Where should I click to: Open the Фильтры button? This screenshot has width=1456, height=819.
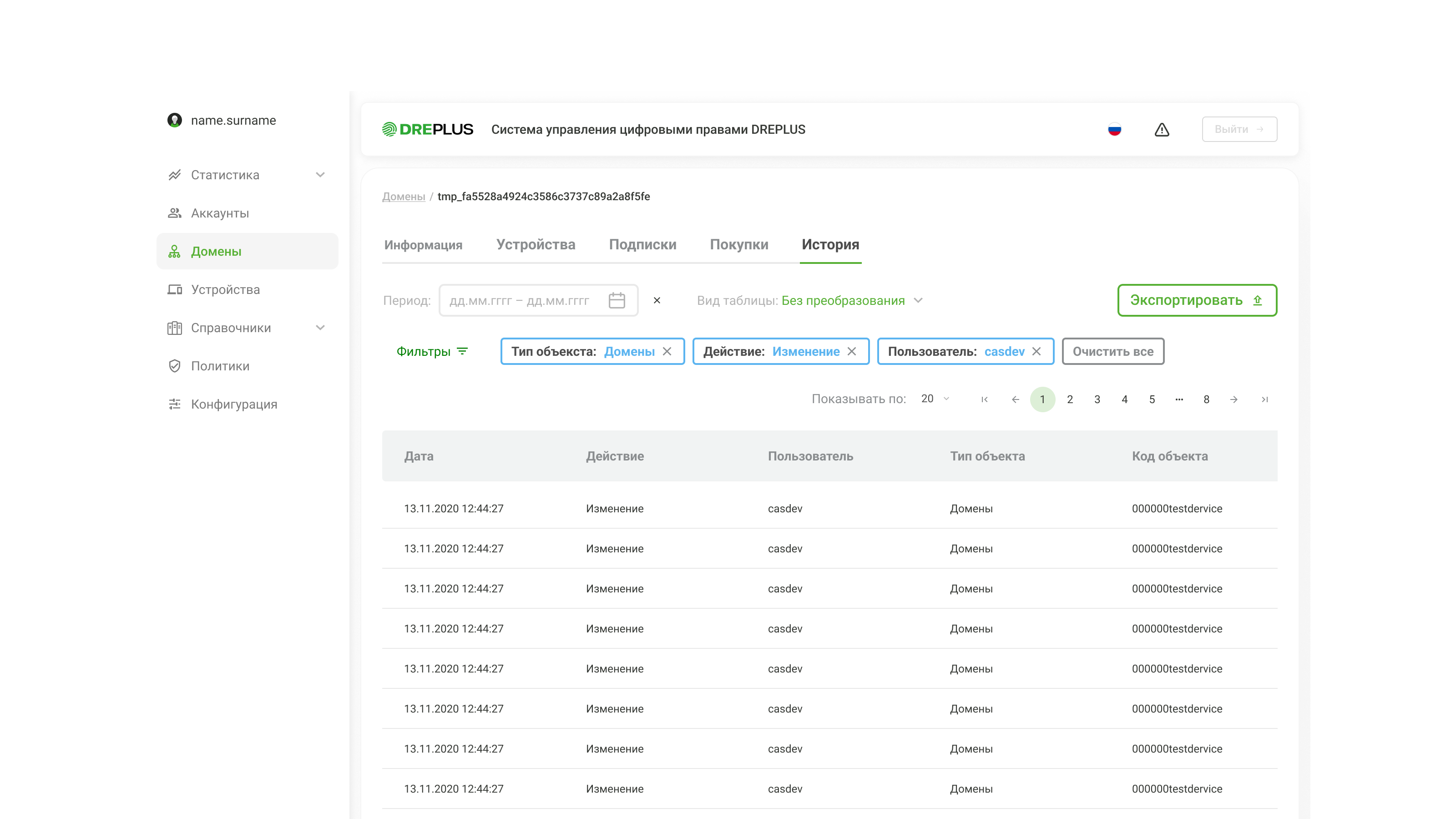(x=432, y=352)
